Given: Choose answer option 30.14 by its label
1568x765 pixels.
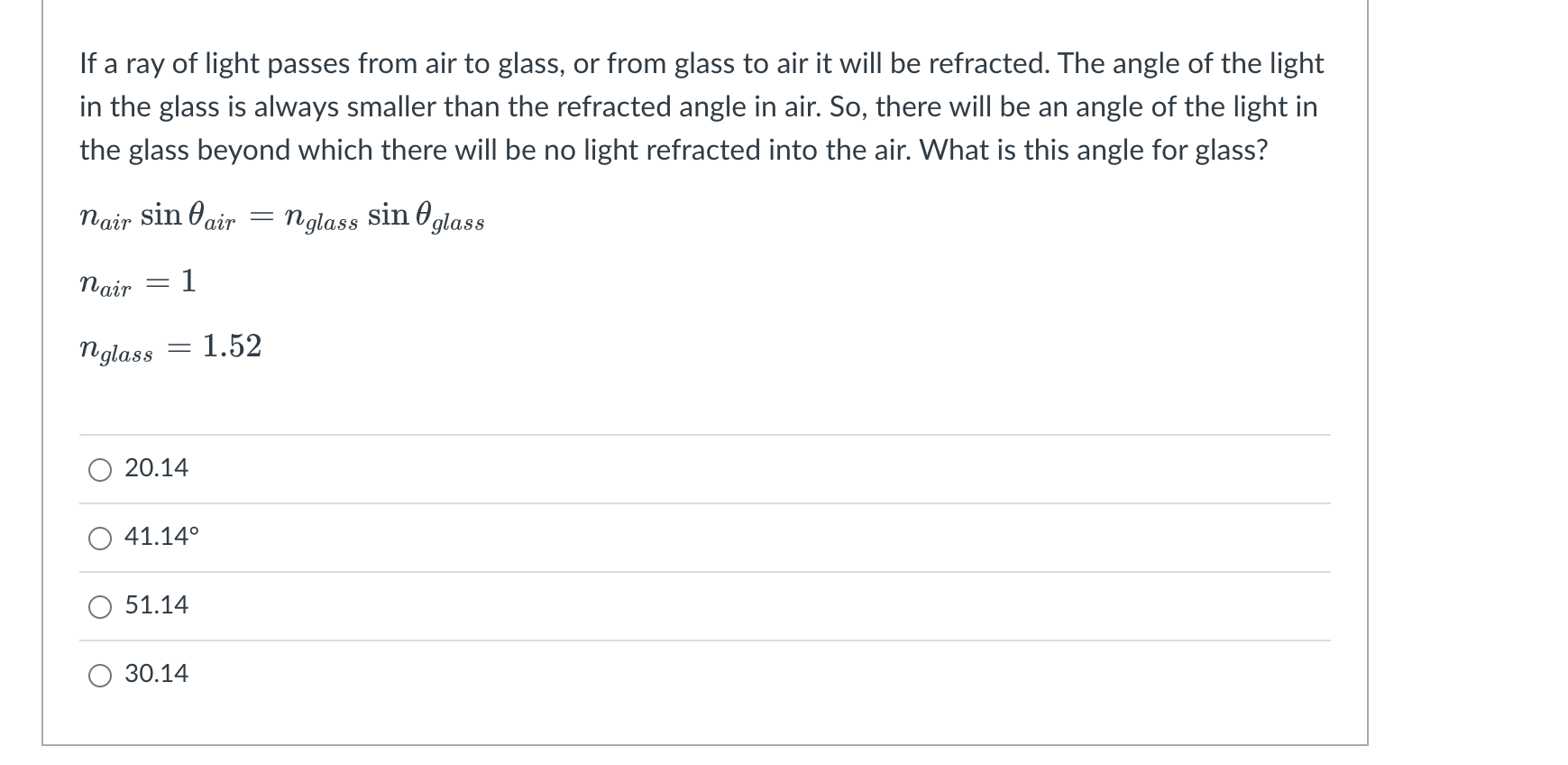Looking at the screenshot, I should [155, 673].
